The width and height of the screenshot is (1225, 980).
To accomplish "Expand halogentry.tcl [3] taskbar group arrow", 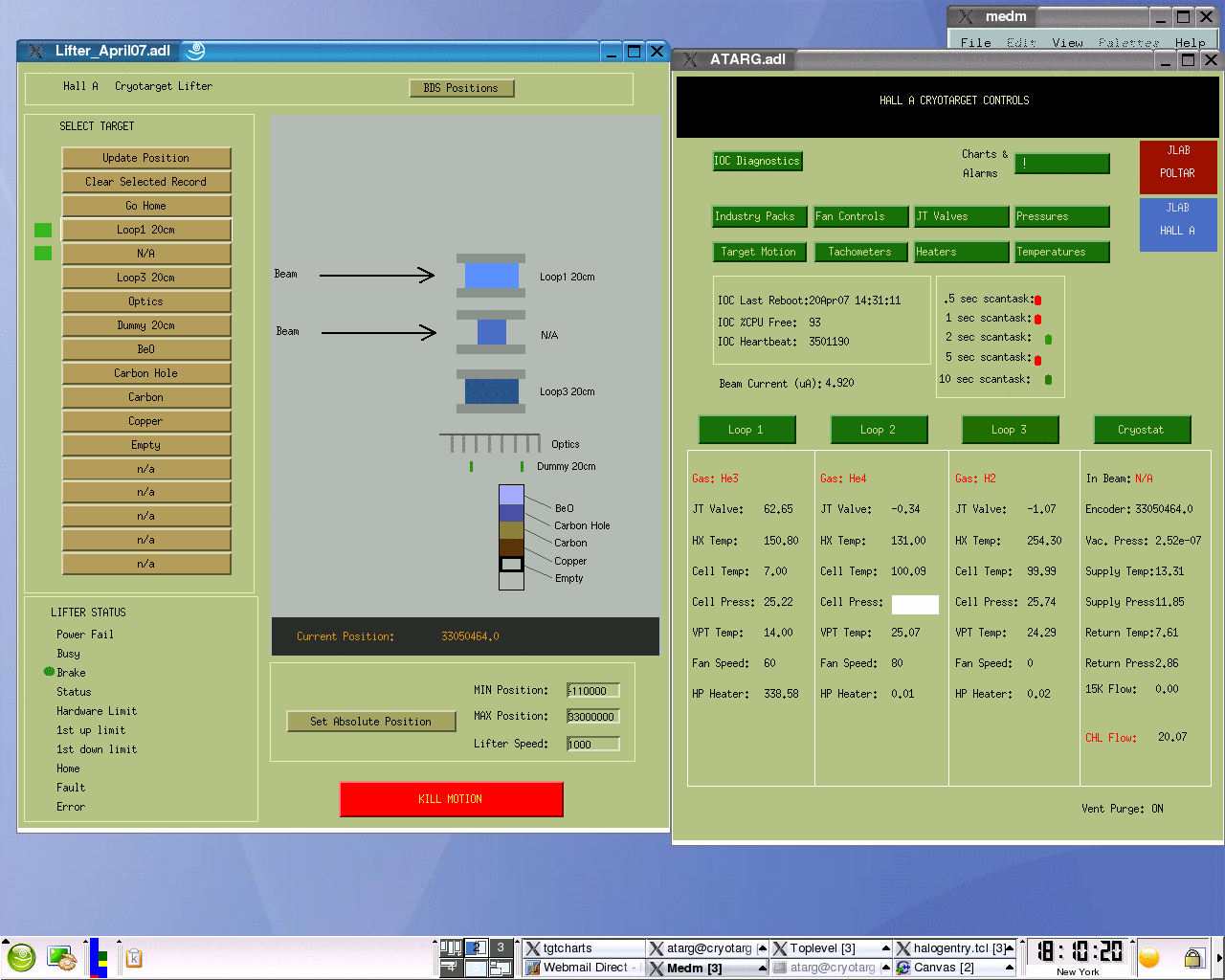I will 1010,948.
